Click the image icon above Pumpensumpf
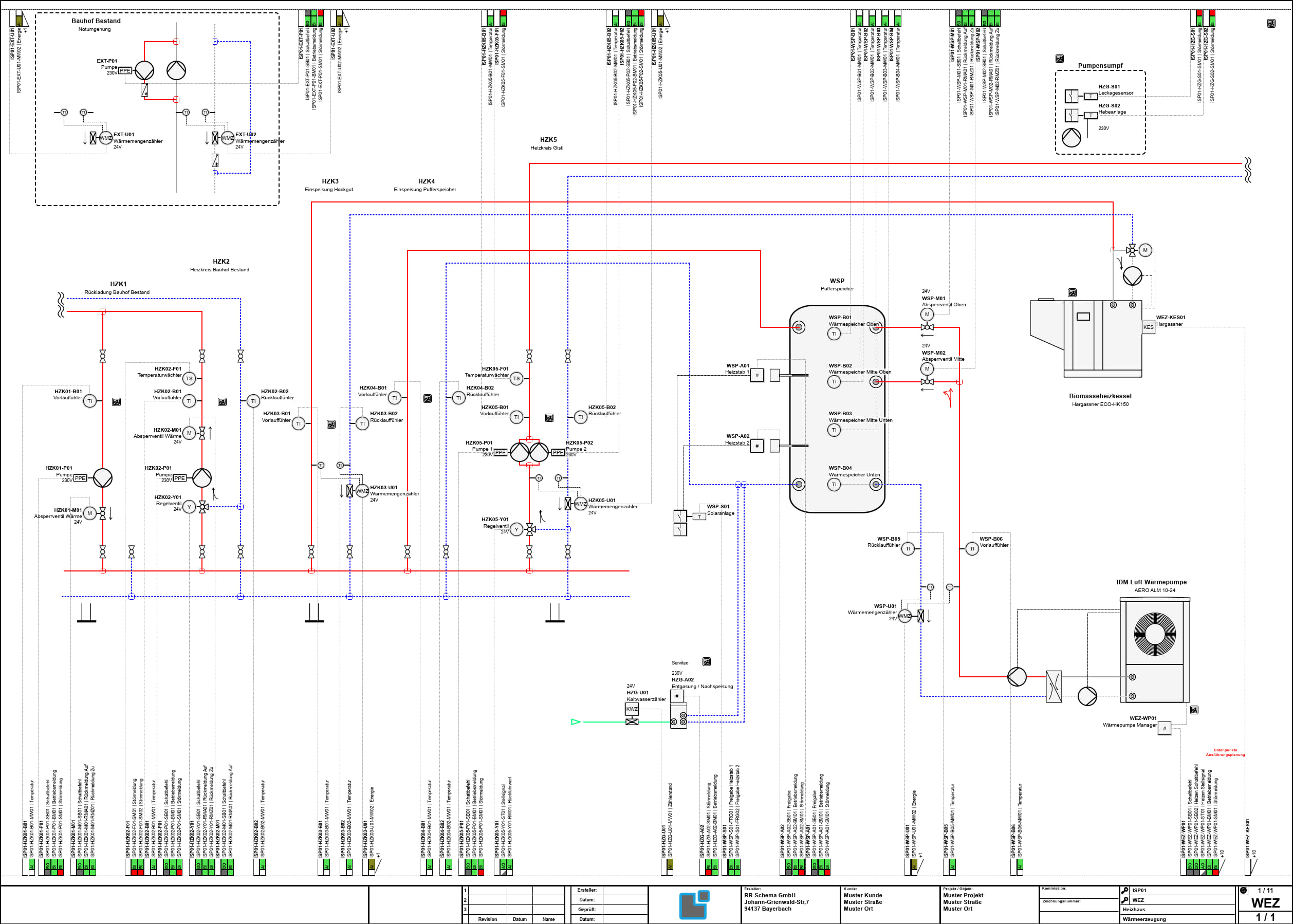This screenshot has height=924, width=1293. click(1059, 59)
